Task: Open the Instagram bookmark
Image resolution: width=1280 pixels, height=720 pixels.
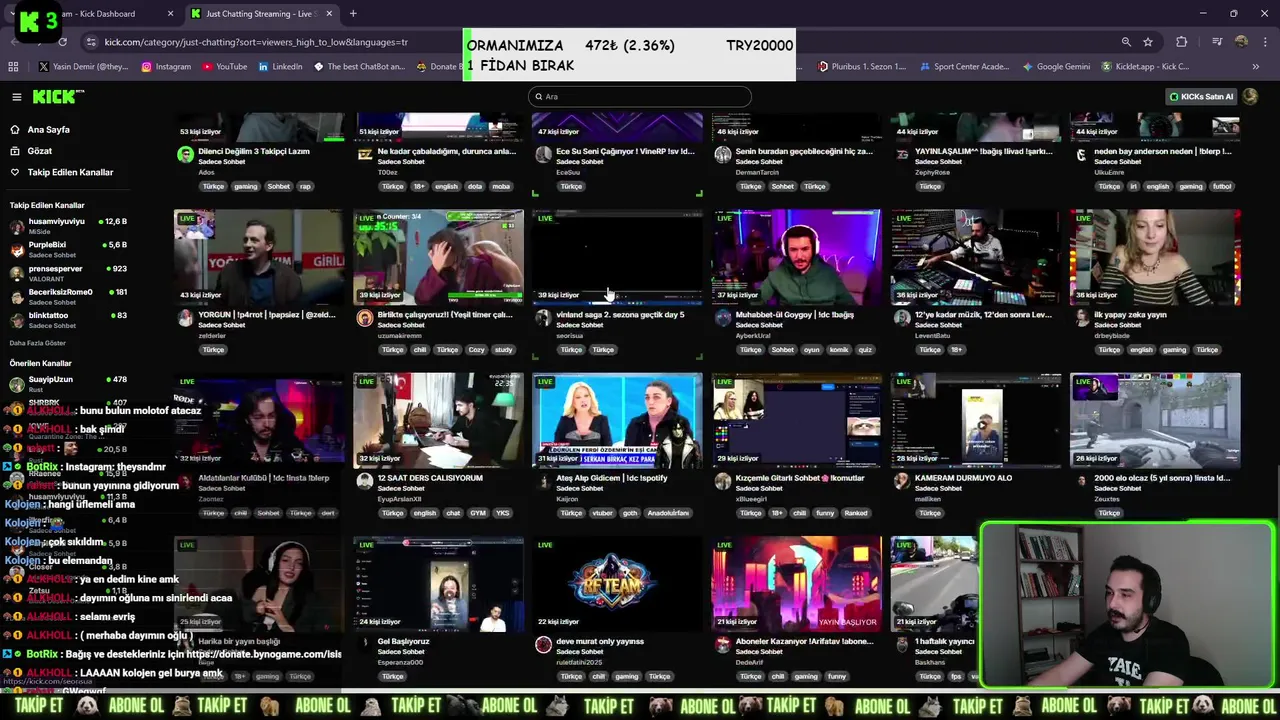Action: click(166, 67)
